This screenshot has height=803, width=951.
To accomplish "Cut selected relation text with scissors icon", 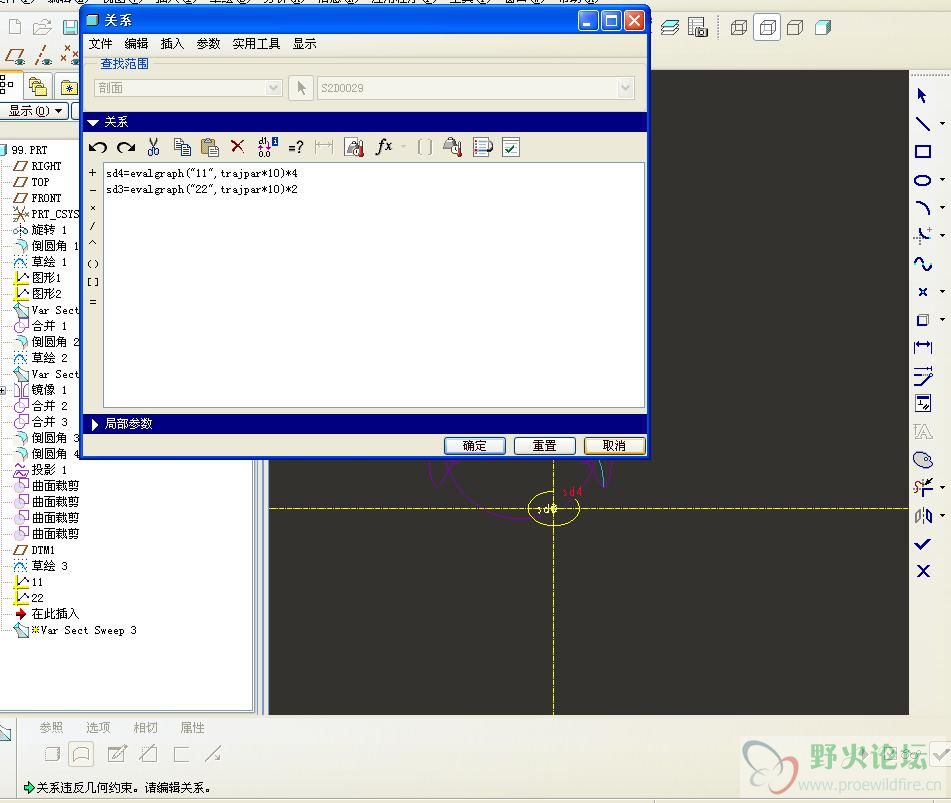I will (153, 147).
